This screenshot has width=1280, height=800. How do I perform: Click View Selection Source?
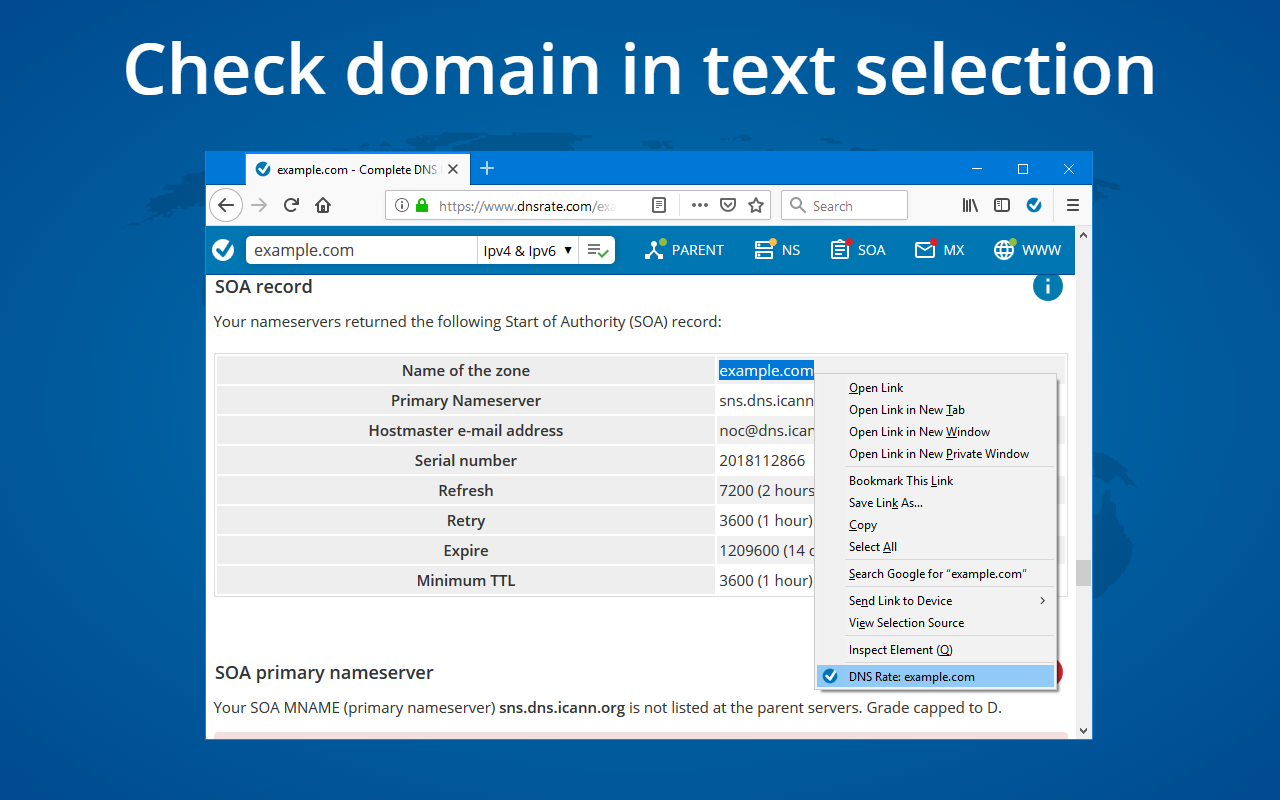click(936, 623)
